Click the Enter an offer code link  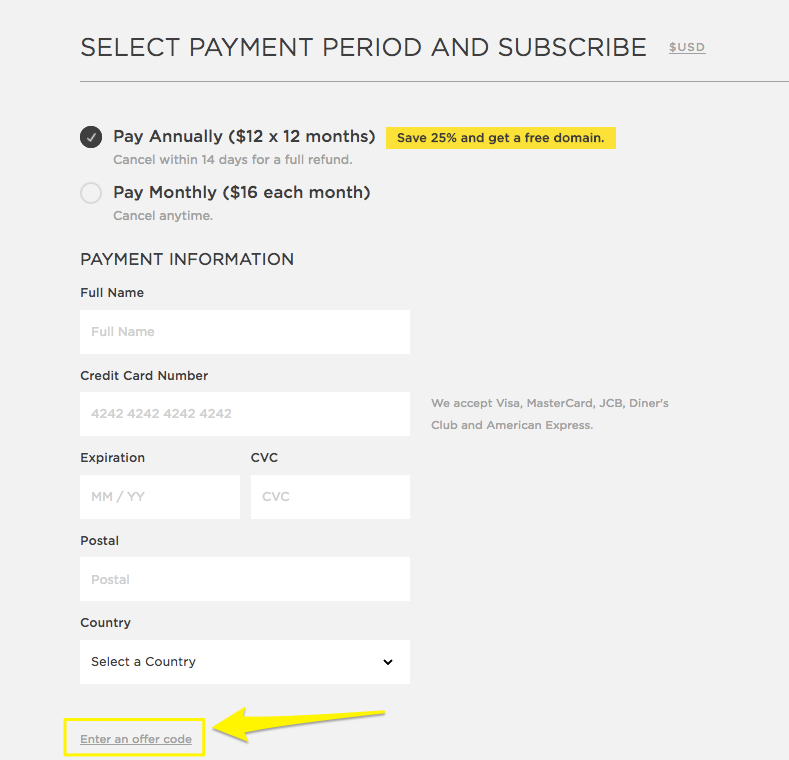135,739
